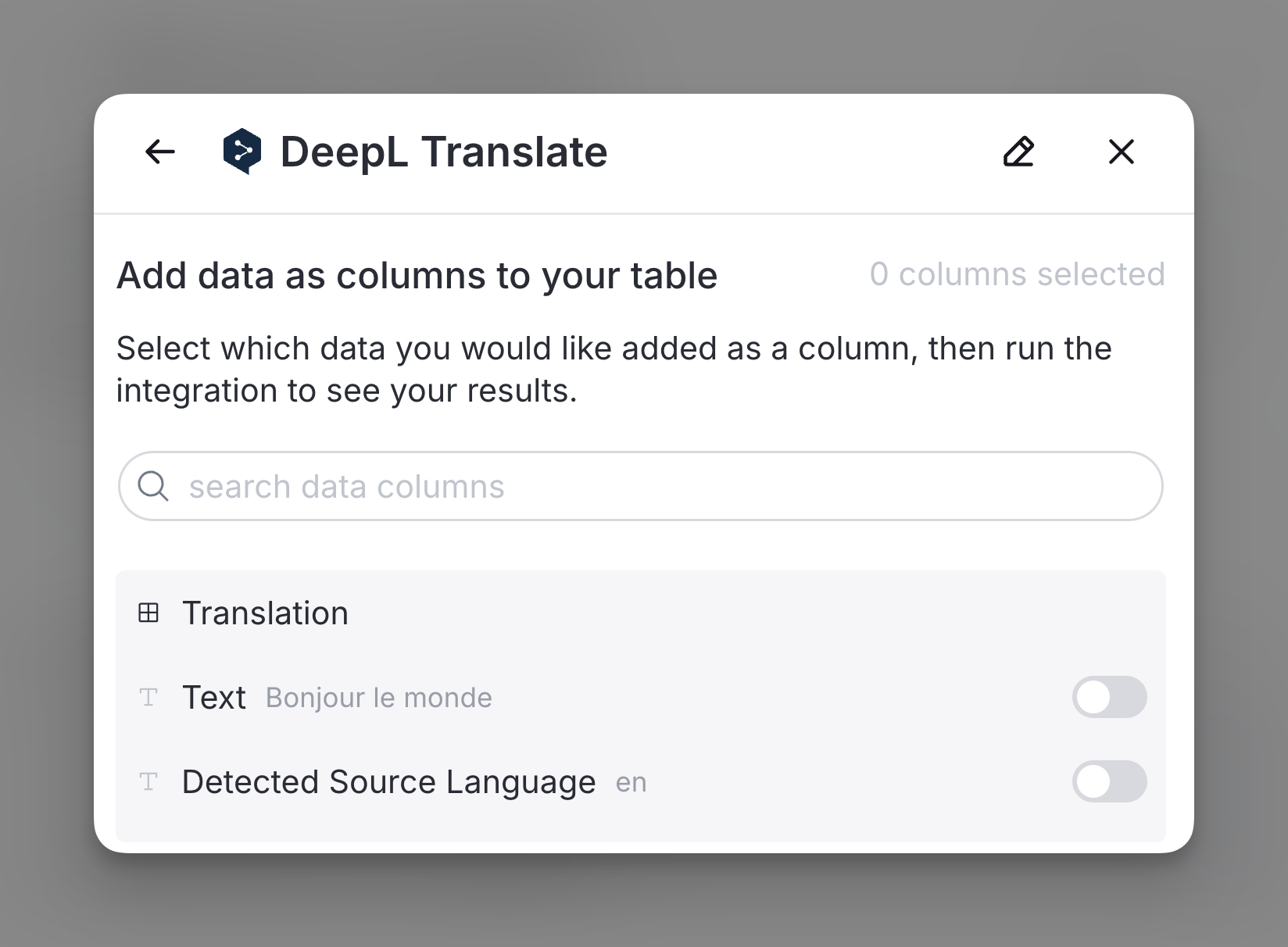Enable the Text column toggle
Image resolution: width=1288 pixels, height=947 pixels.
pyautogui.click(x=1109, y=697)
